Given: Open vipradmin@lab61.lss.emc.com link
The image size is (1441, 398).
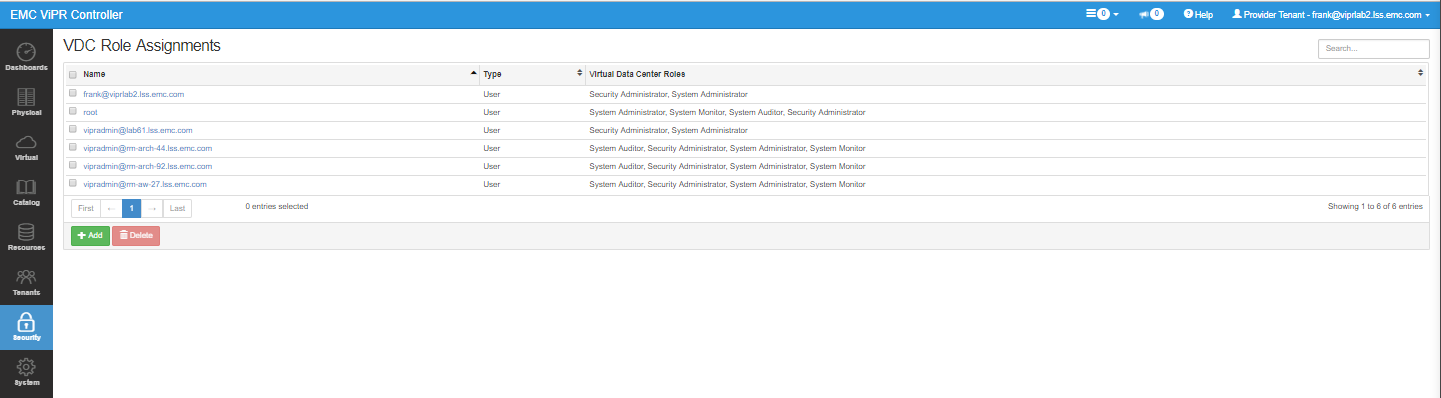Looking at the screenshot, I should pos(138,130).
